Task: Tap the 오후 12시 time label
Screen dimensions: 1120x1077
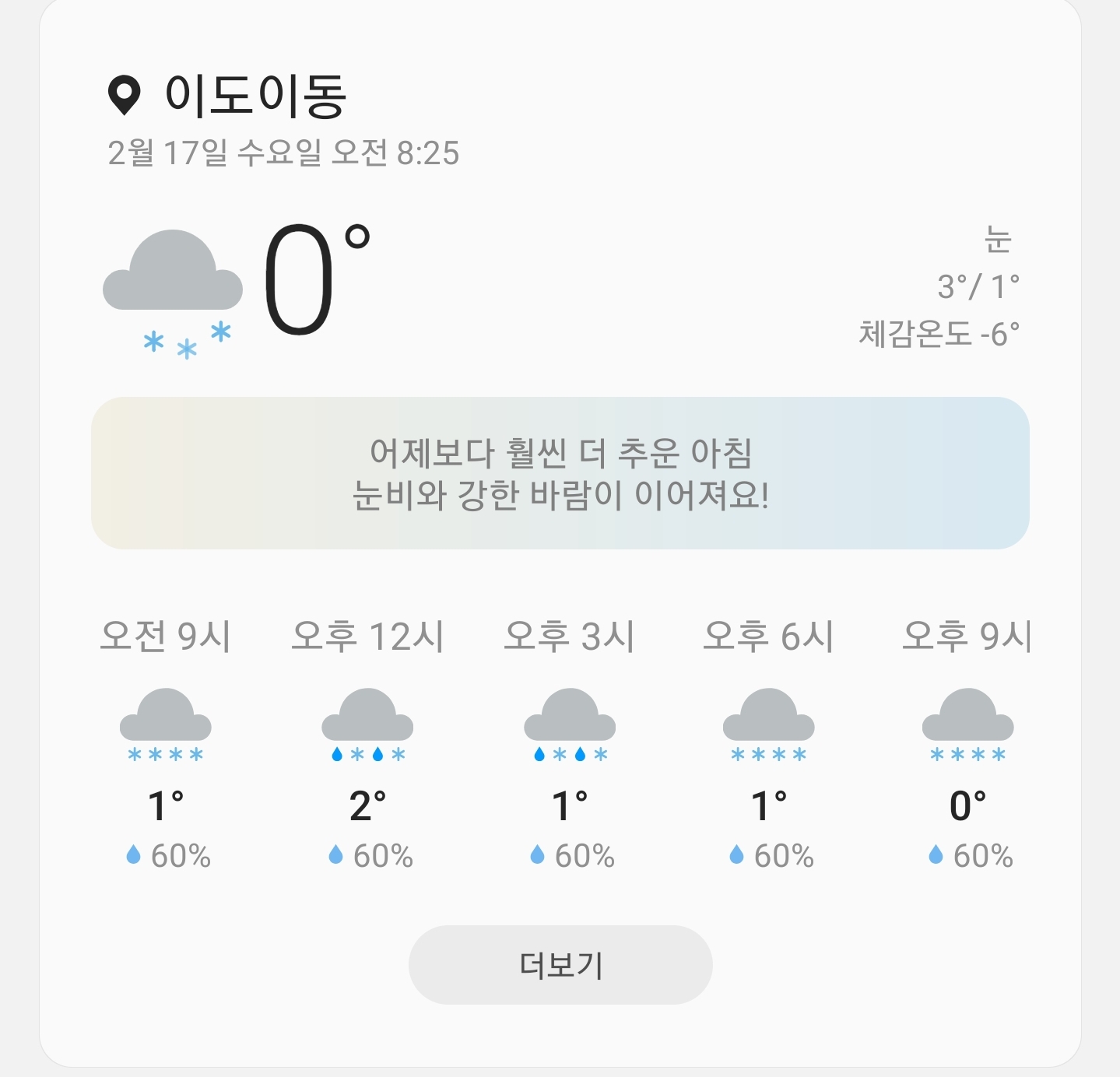Action: click(367, 637)
